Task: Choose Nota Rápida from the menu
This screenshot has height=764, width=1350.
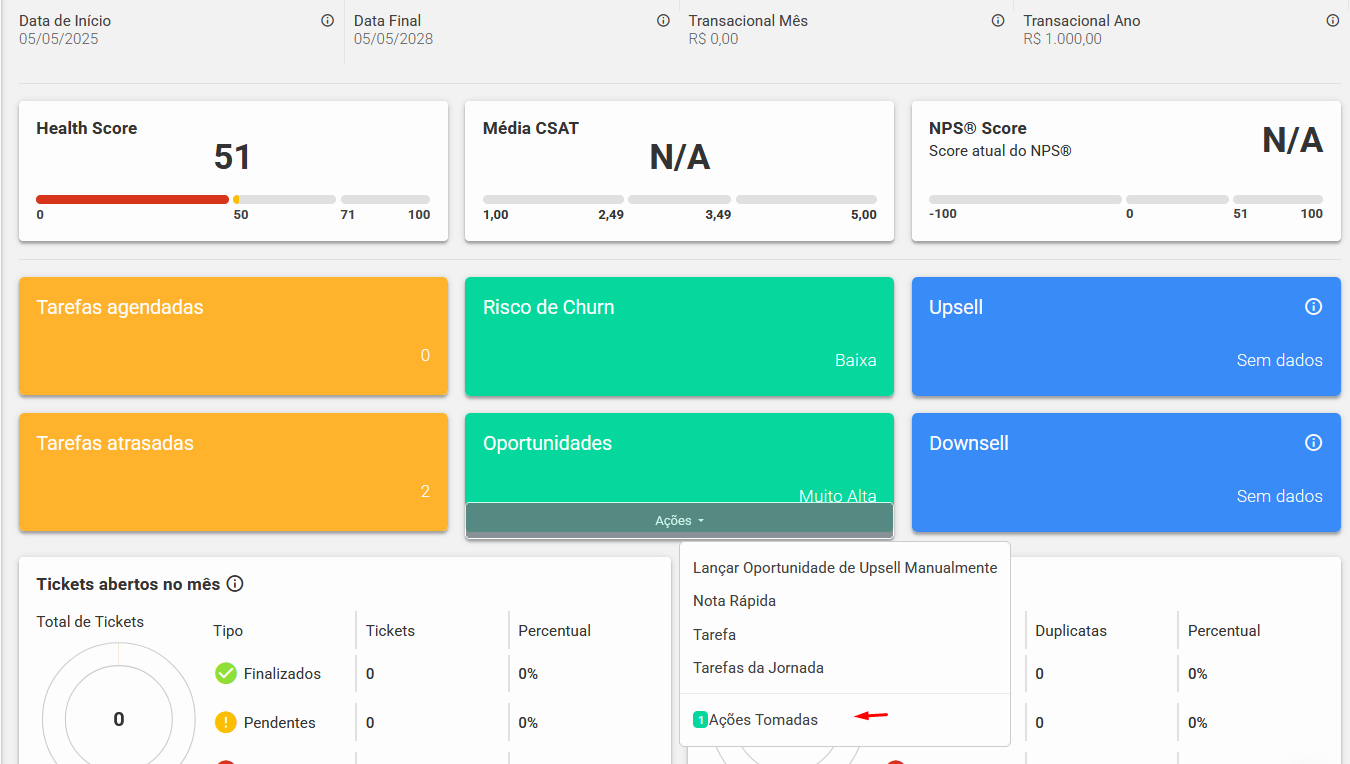Action: pyautogui.click(x=734, y=601)
